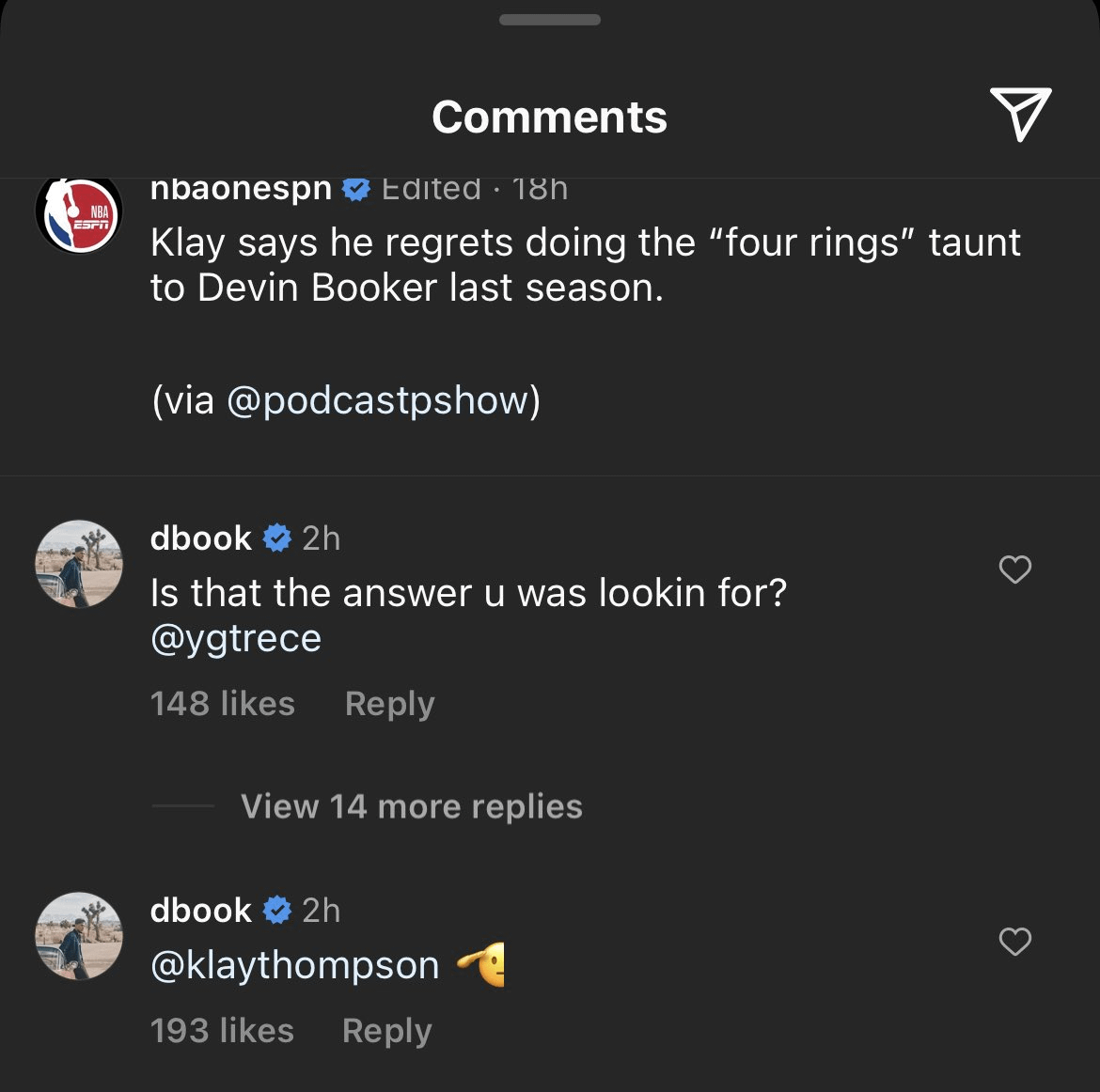The width and height of the screenshot is (1100, 1092).
Task: Tap the salute emoji in dbook's comment
Action: point(480,966)
